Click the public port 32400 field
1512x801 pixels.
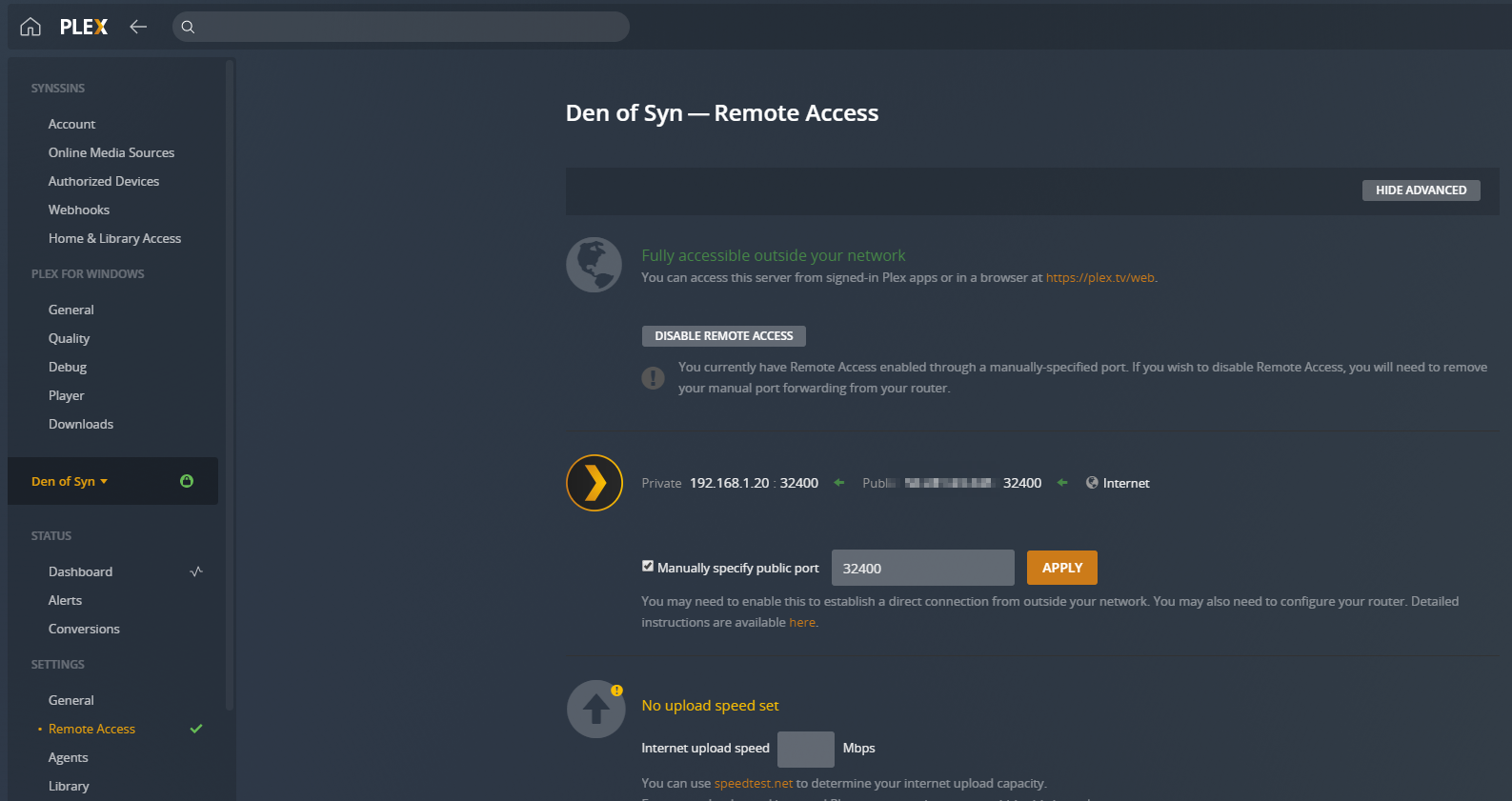click(x=923, y=568)
